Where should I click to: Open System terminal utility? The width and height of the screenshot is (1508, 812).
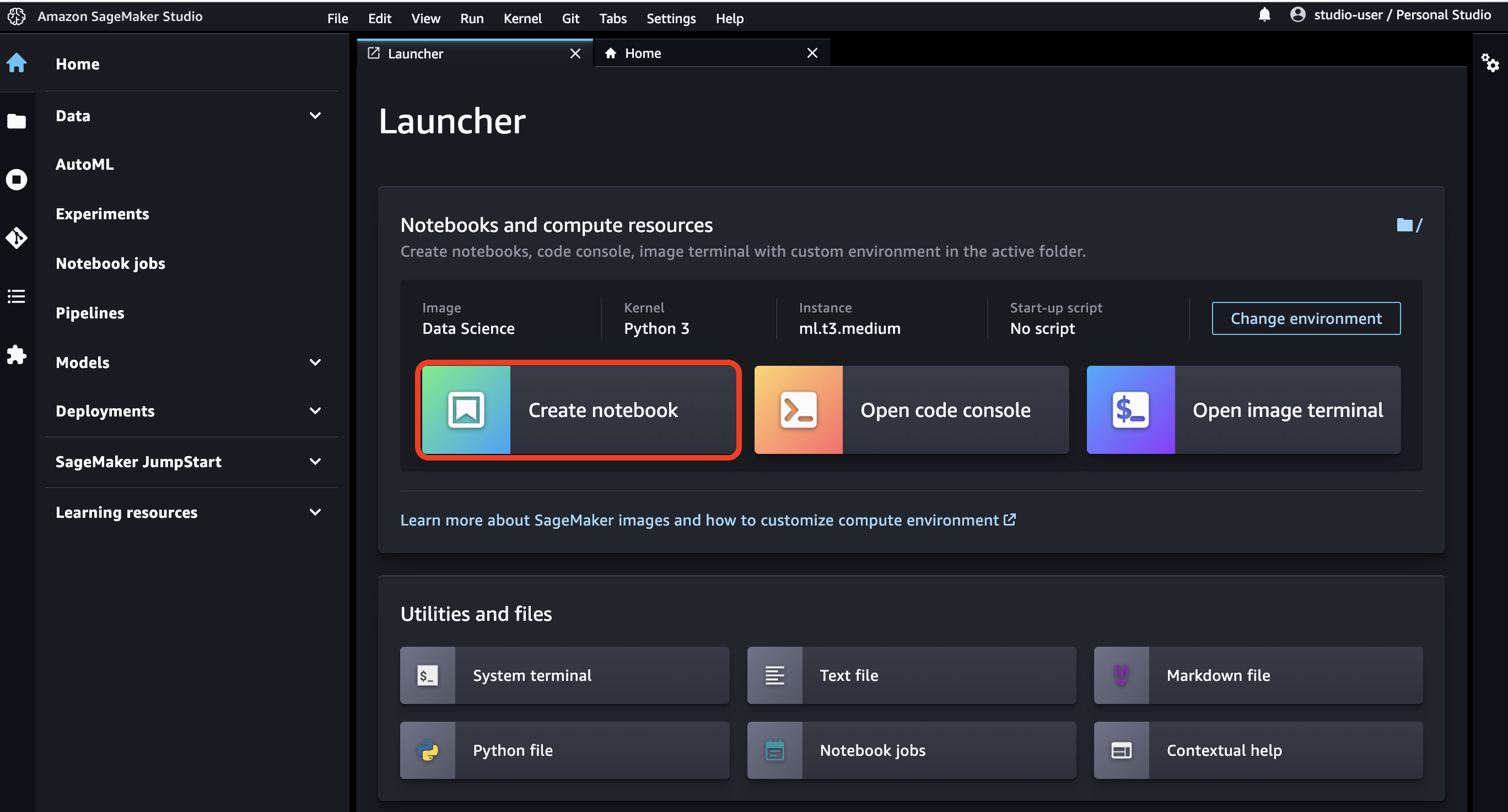[x=564, y=675]
